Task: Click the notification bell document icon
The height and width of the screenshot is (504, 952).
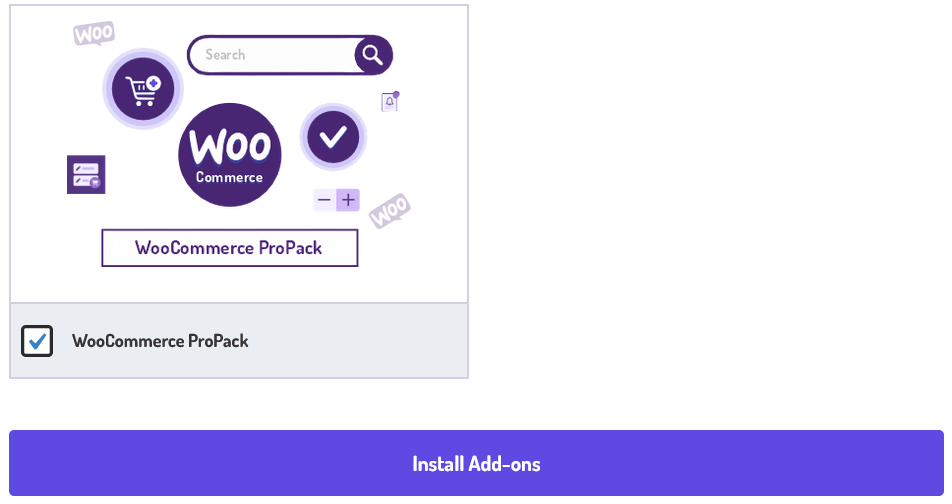Action: [390, 101]
